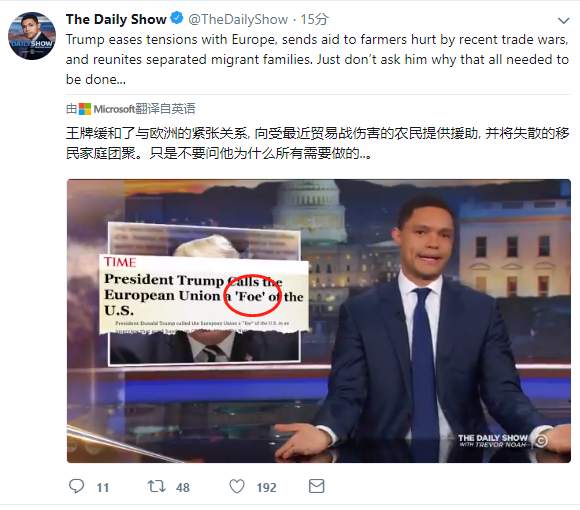Screen dimensions: 580x510
Task: Like the tweet with the heart icon
Action: [237, 486]
